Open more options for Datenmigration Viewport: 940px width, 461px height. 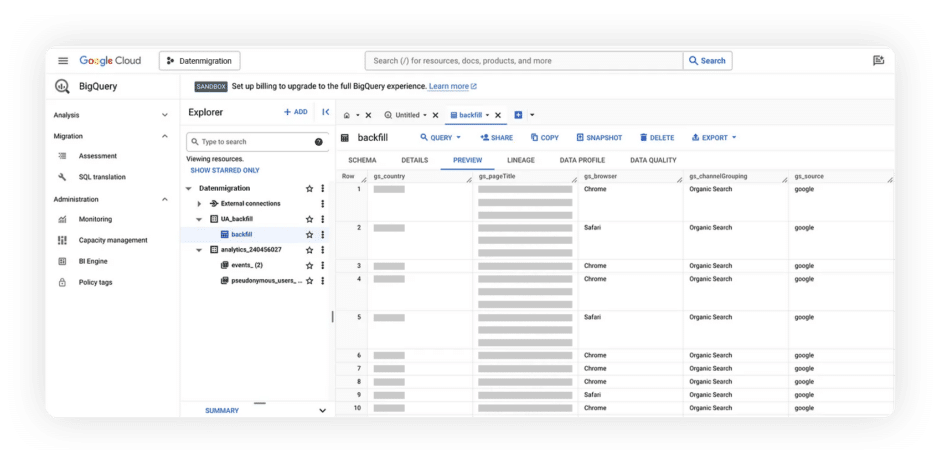click(323, 188)
